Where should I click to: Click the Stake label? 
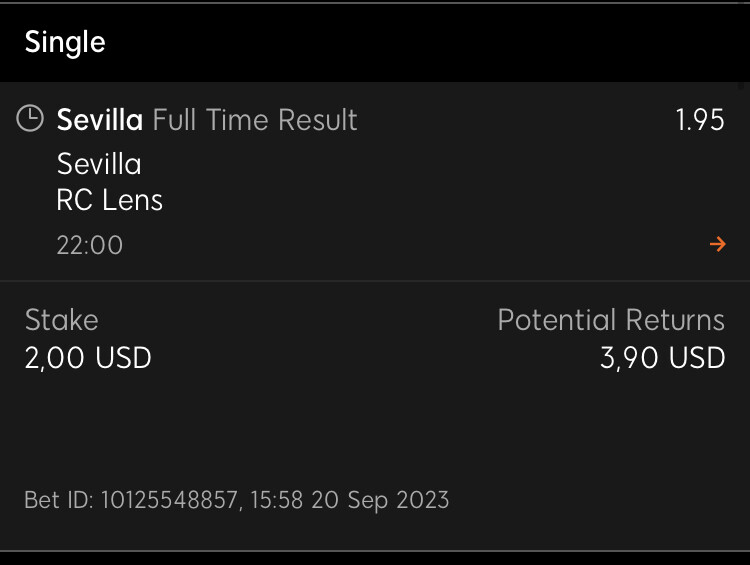point(62,320)
